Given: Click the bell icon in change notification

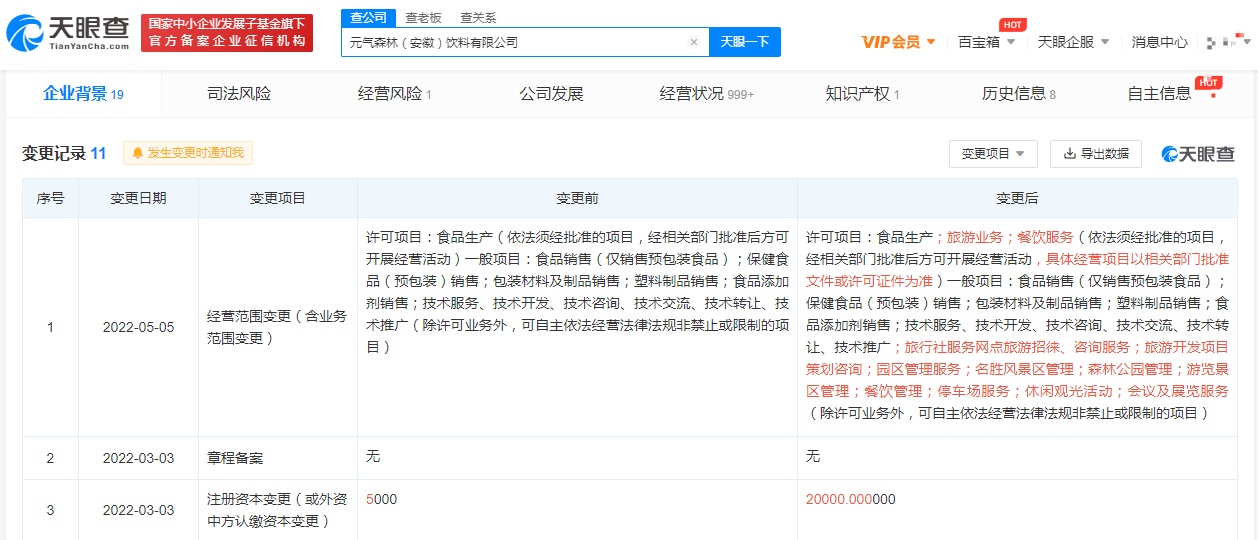Looking at the screenshot, I should pyautogui.click(x=137, y=153).
